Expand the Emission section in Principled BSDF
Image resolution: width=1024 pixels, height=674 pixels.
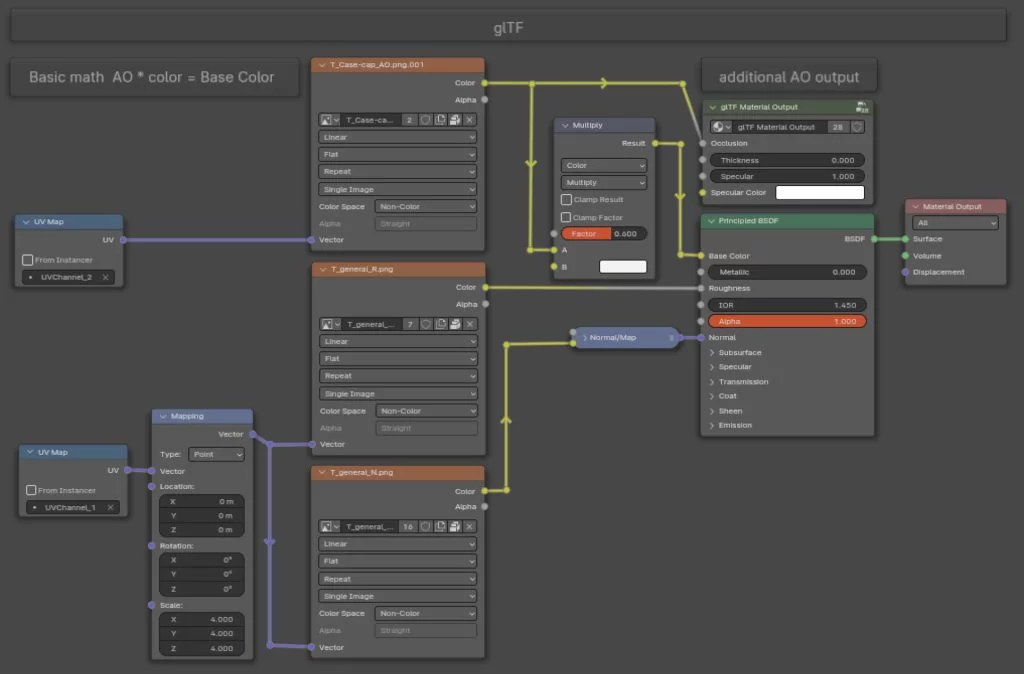tap(713, 425)
